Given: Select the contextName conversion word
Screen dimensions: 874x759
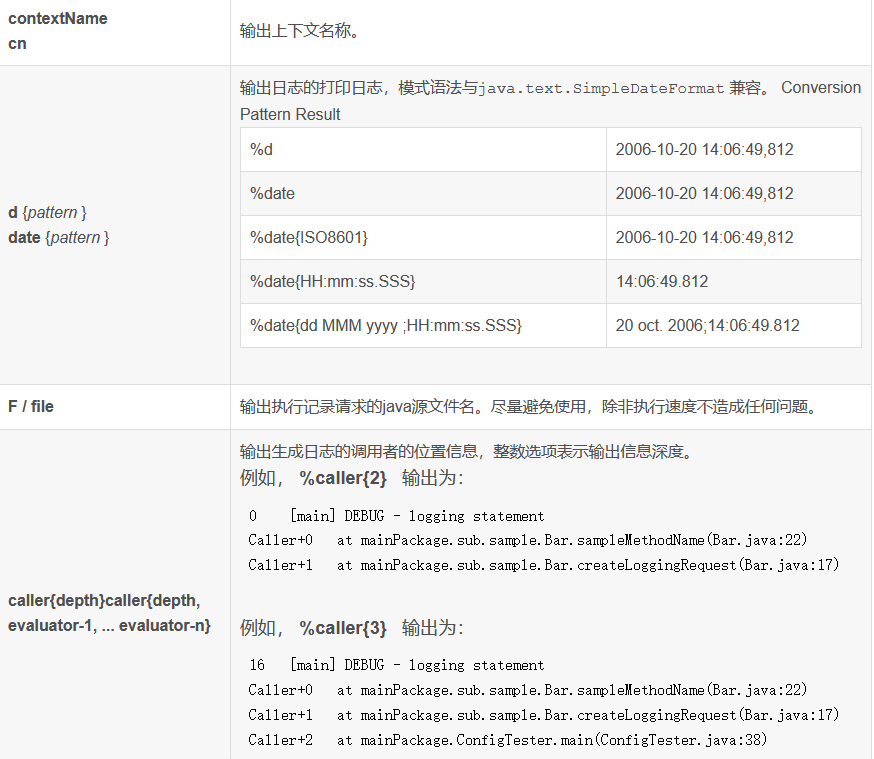Looking at the screenshot, I should (x=57, y=18).
